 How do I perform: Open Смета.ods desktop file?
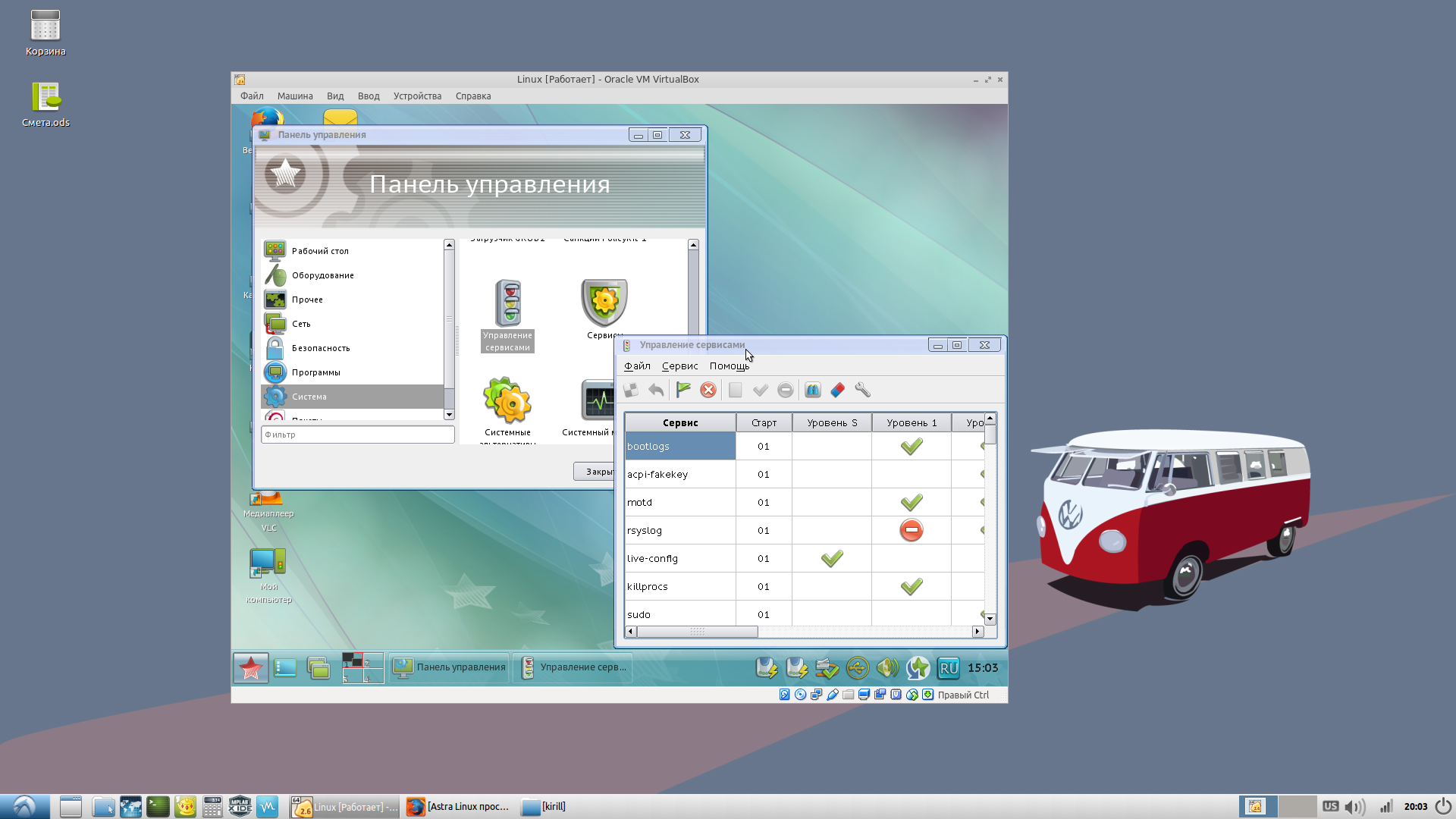click(46, 105)
